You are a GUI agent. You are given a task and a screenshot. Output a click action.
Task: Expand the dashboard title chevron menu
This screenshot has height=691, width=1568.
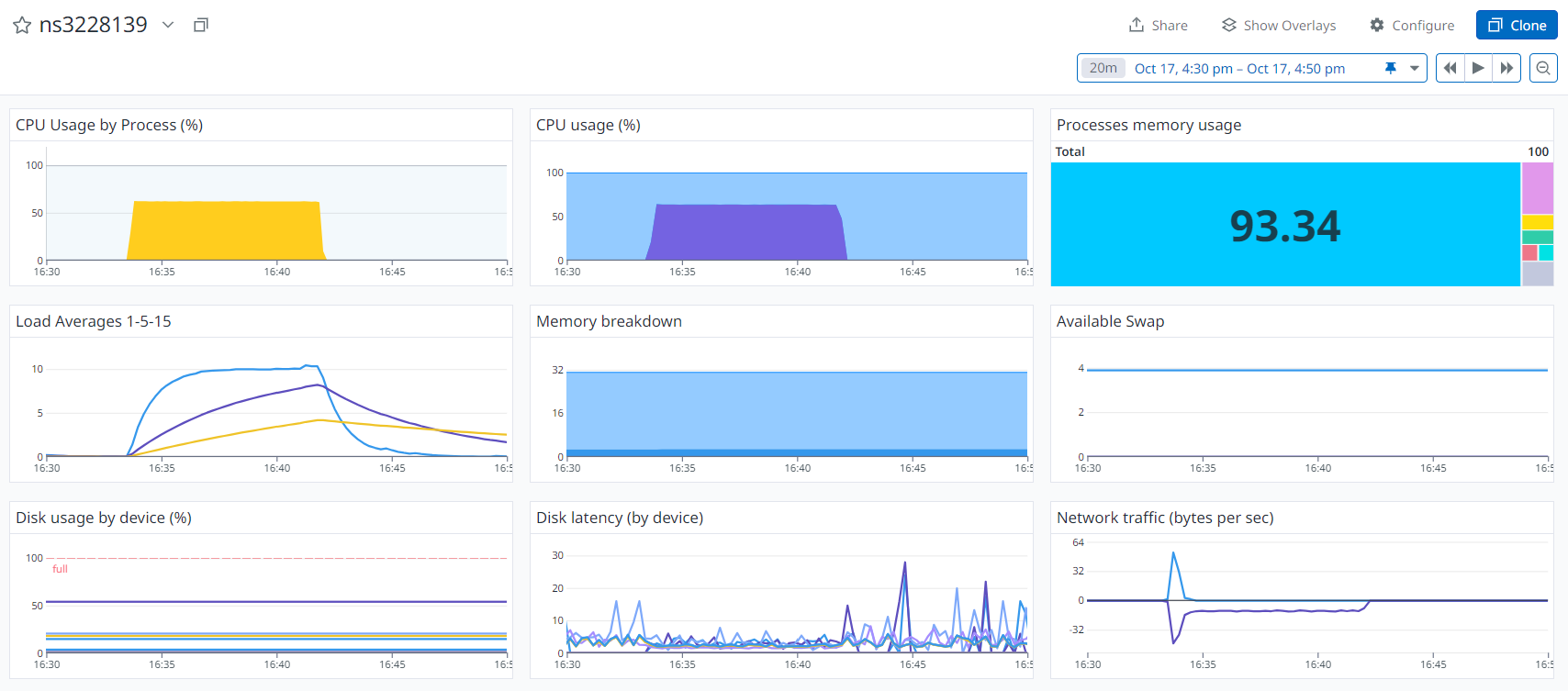[168, 25]
